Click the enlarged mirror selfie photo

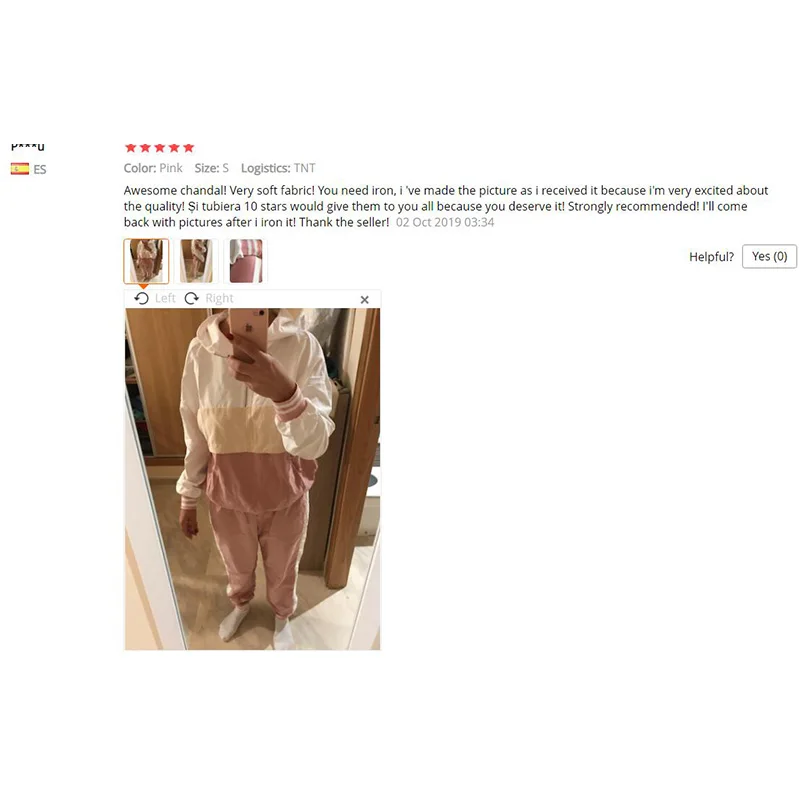tap(253, 479)
